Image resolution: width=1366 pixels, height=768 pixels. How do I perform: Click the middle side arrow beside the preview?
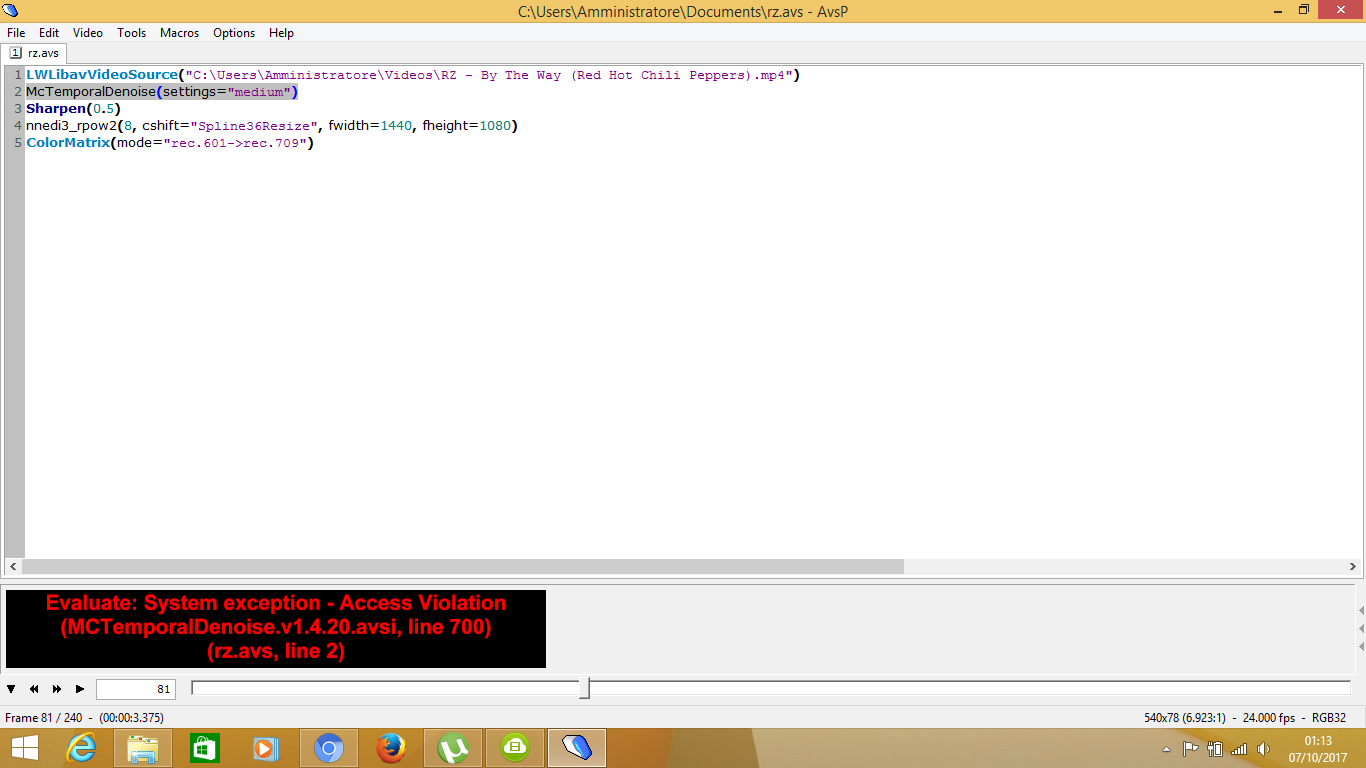[1361, 628]
